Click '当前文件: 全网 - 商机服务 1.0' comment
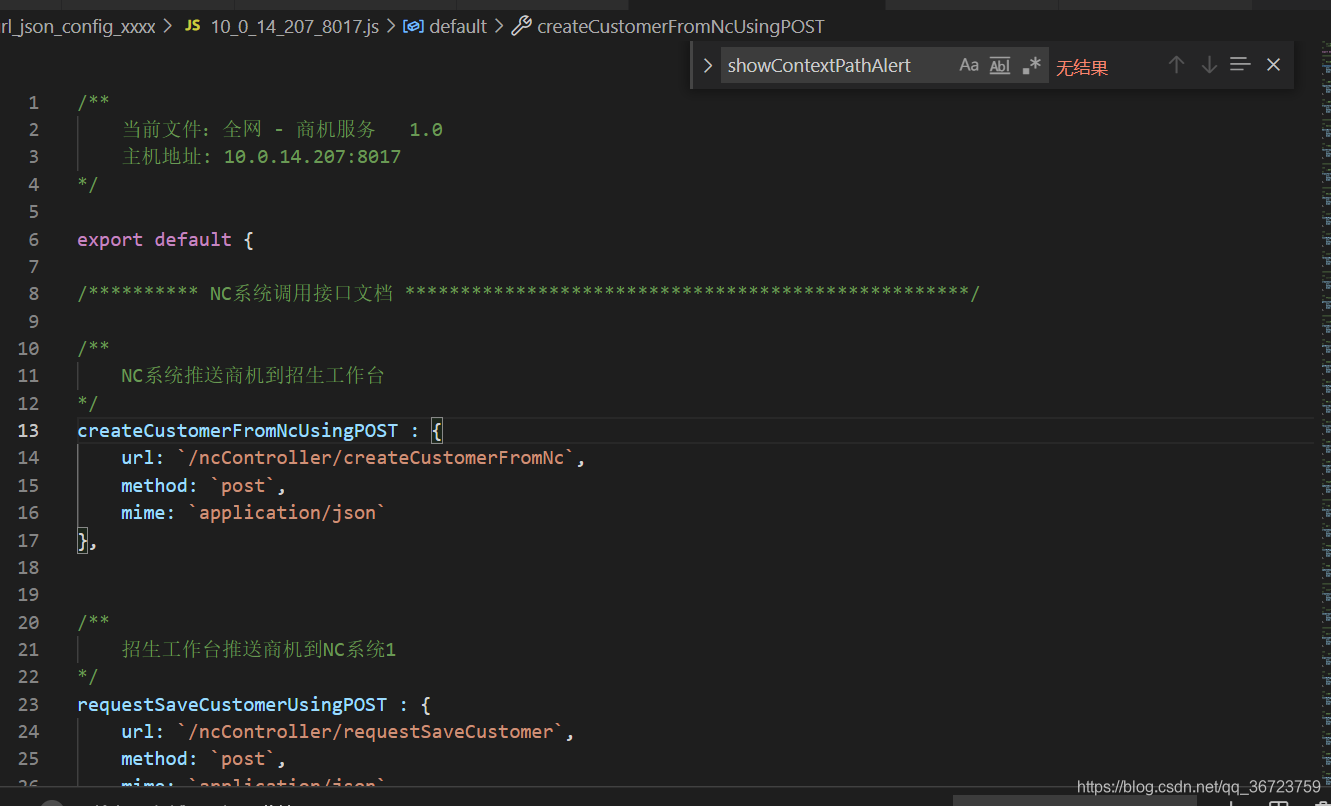Image resolution: width=1331 pixels, height=806 pixels. coord(282,129)
